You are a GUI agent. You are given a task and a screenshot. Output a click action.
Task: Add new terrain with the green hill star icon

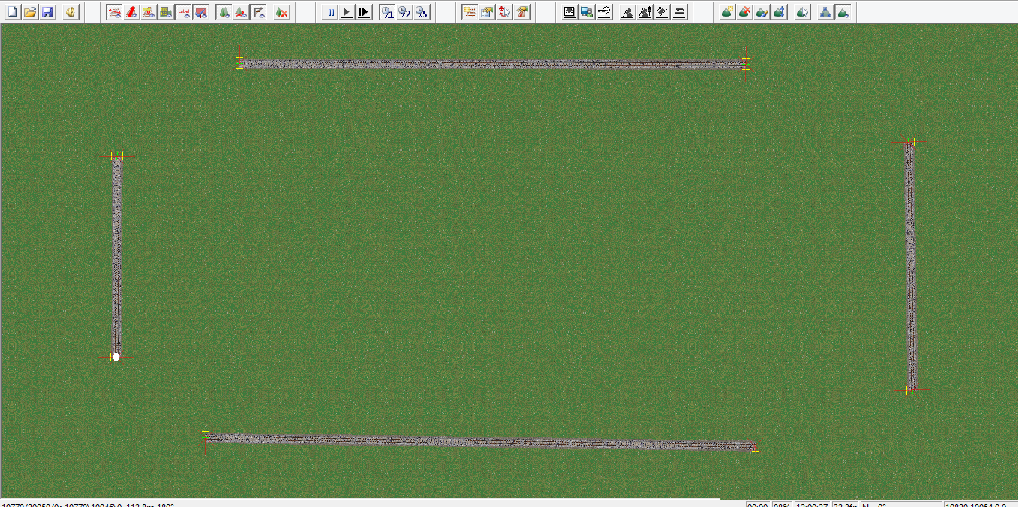(727, 12)
